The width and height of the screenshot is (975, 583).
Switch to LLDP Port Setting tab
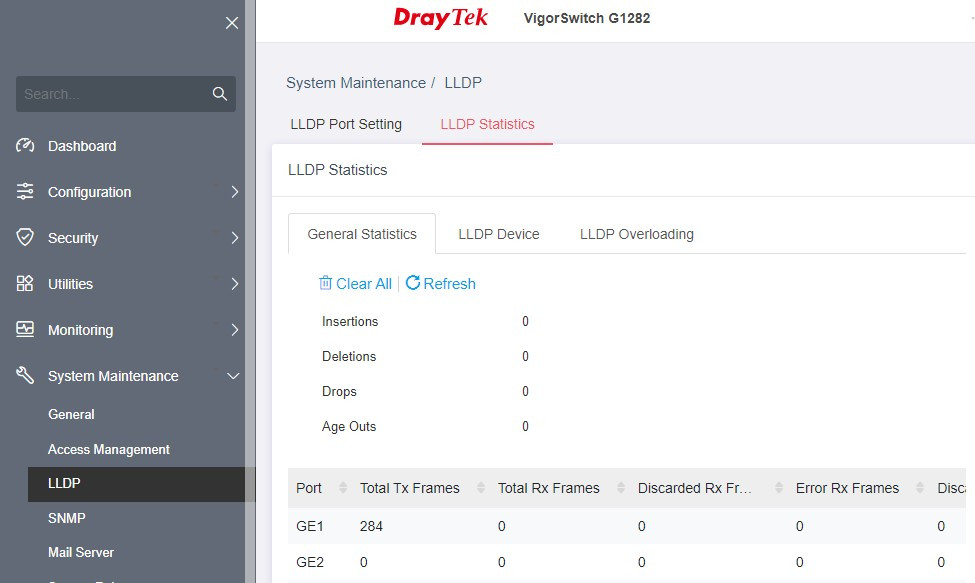point(346,124)
